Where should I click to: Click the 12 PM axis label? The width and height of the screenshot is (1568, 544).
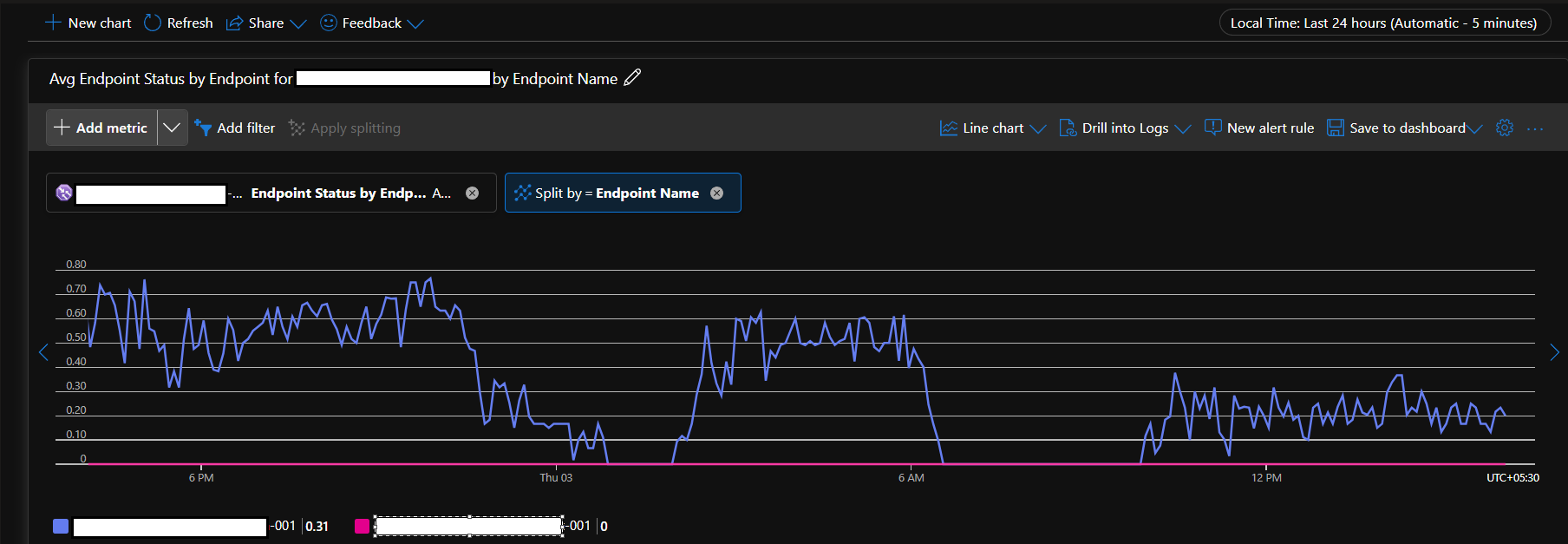[x=1266, y=478]
